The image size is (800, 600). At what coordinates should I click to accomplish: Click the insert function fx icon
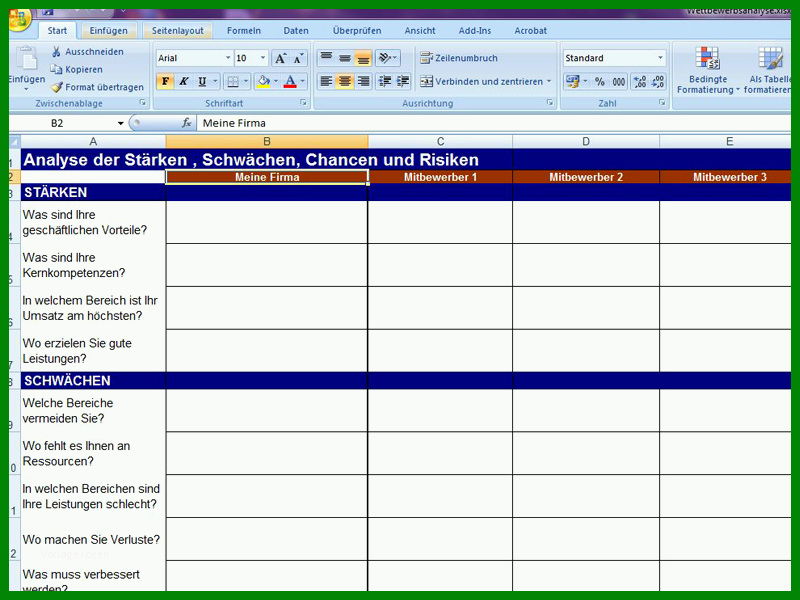(x=187, y=123)
